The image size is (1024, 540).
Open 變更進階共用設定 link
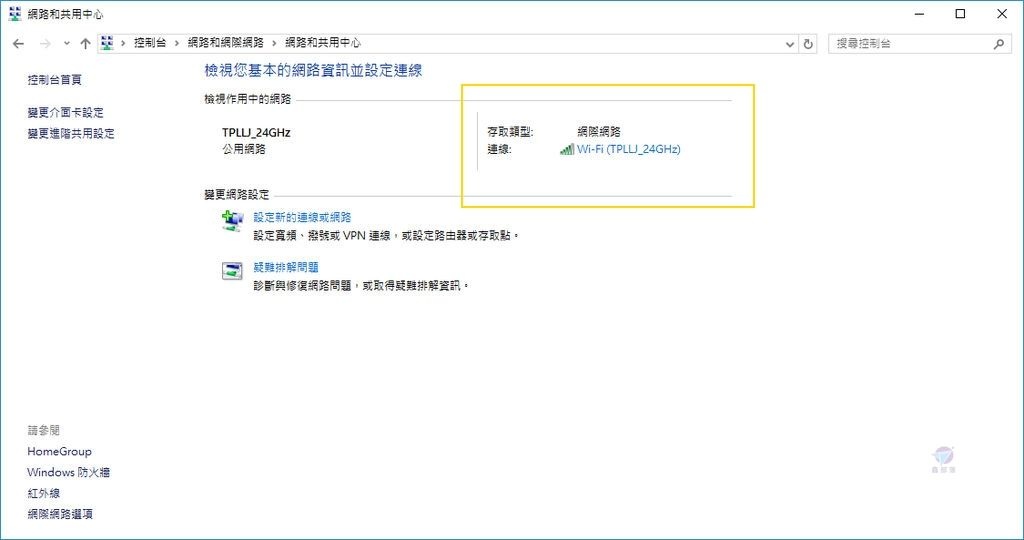pos(71,133)
